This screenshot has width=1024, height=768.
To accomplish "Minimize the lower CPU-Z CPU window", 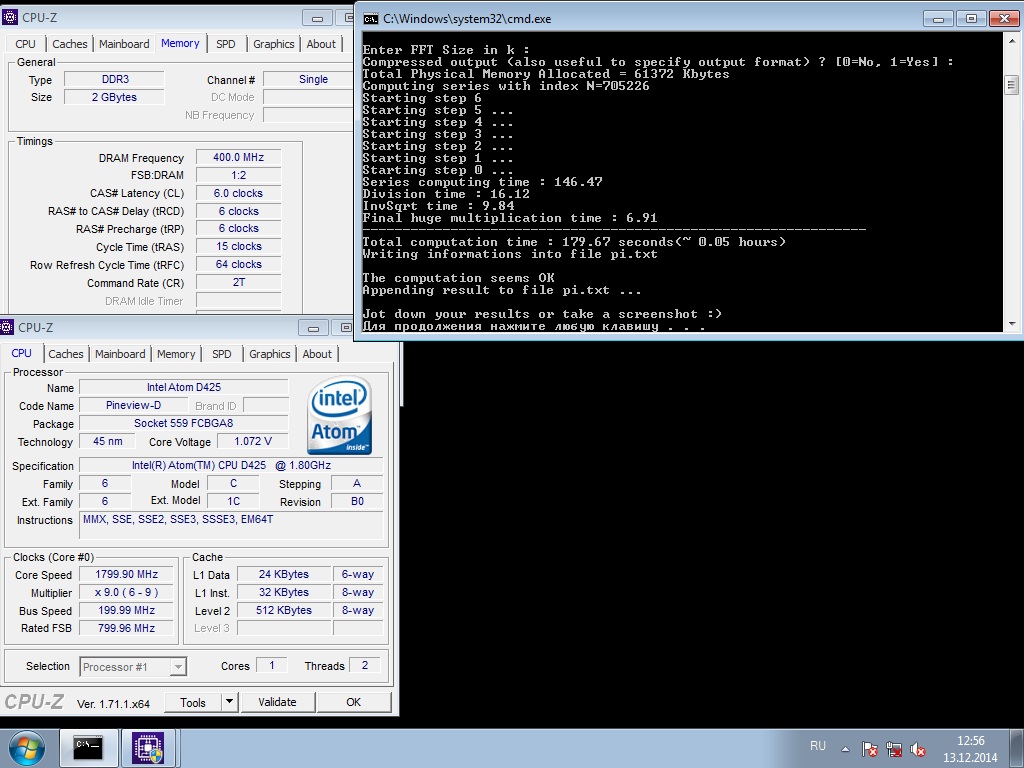I will click(x=313, y=328).
